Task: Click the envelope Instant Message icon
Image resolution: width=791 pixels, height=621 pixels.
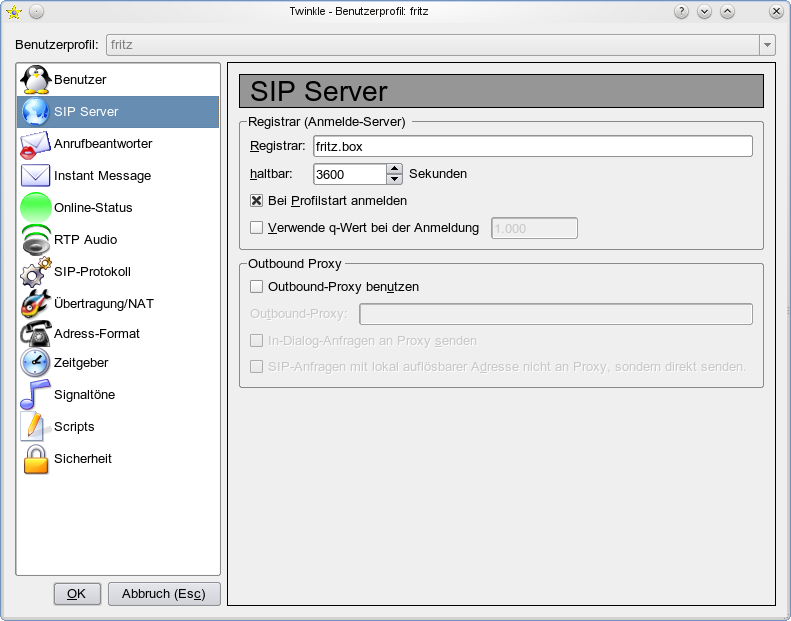Action: pyautogui.click(x=35, y=176)
